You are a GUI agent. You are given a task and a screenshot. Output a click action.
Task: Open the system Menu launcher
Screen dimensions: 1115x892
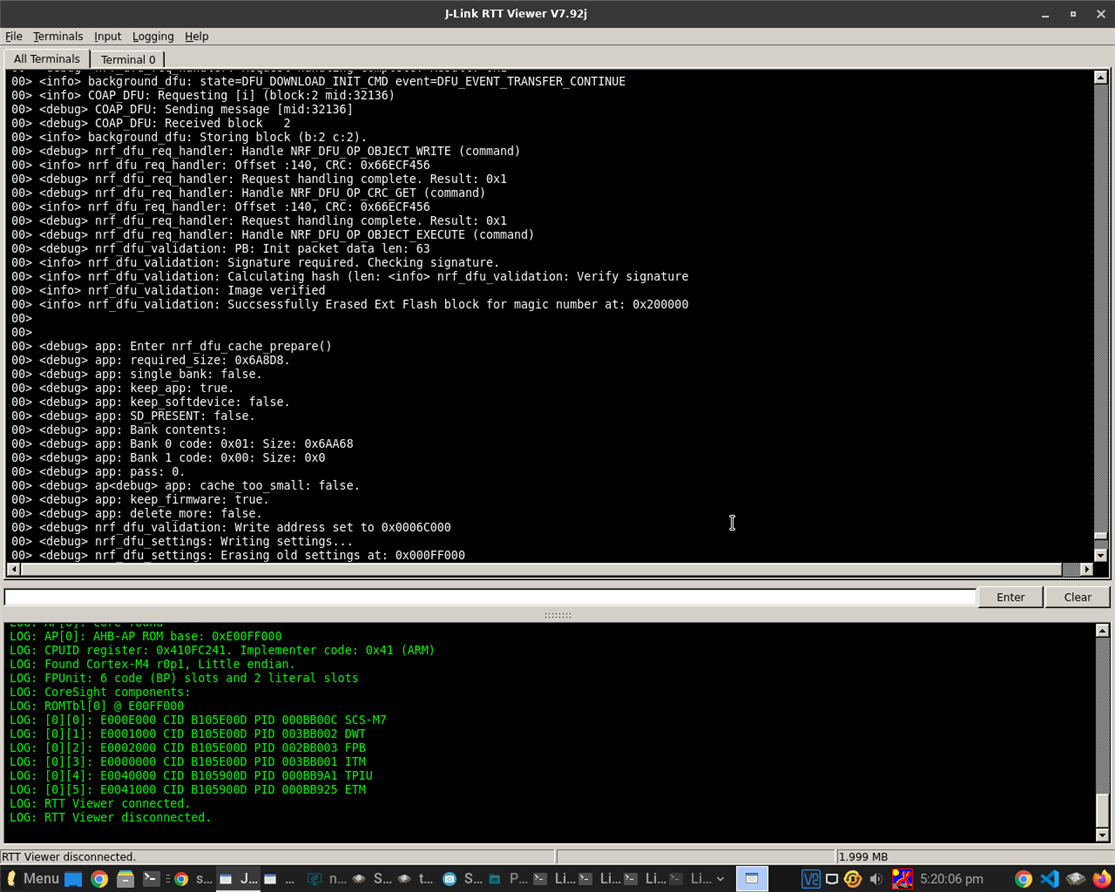(x=33, y=878)
